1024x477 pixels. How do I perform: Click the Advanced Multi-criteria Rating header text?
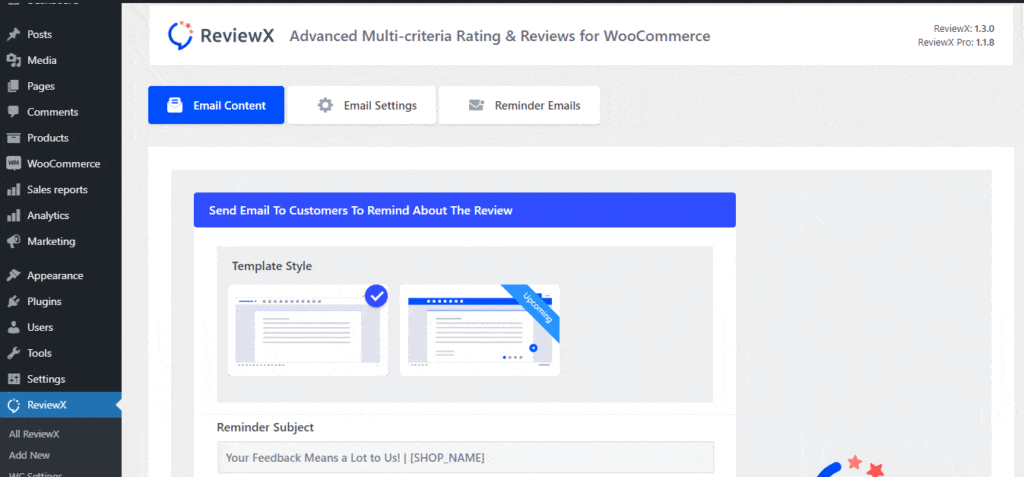(500, 36)
